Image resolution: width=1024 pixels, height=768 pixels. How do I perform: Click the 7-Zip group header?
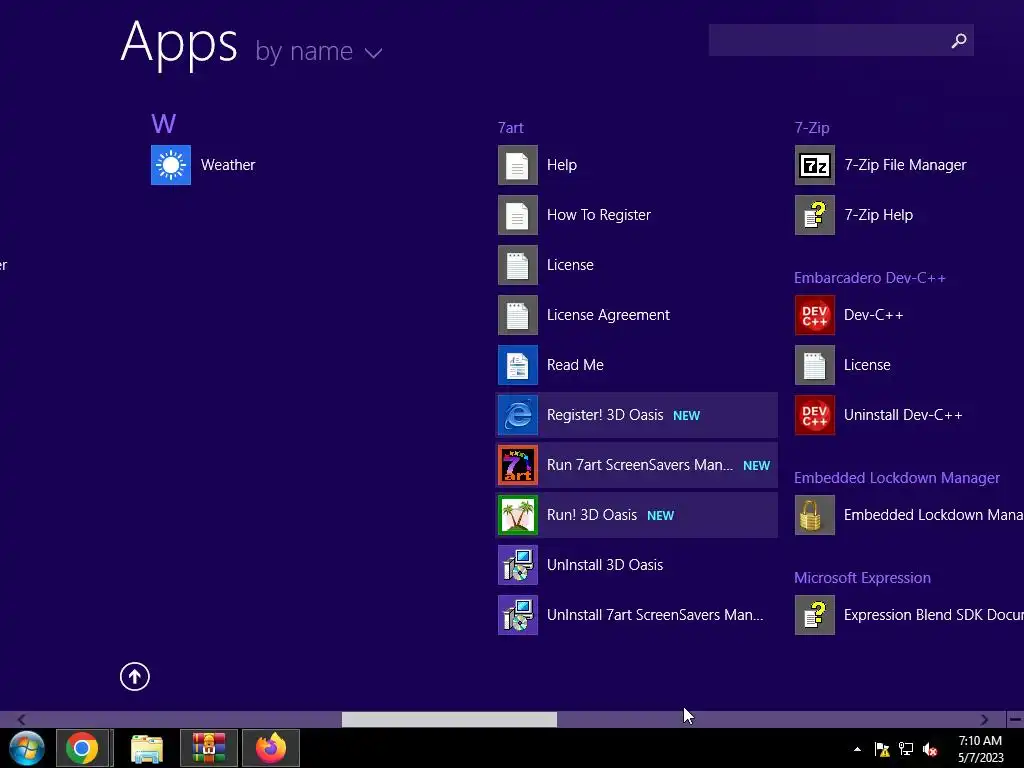coord(812,127)
